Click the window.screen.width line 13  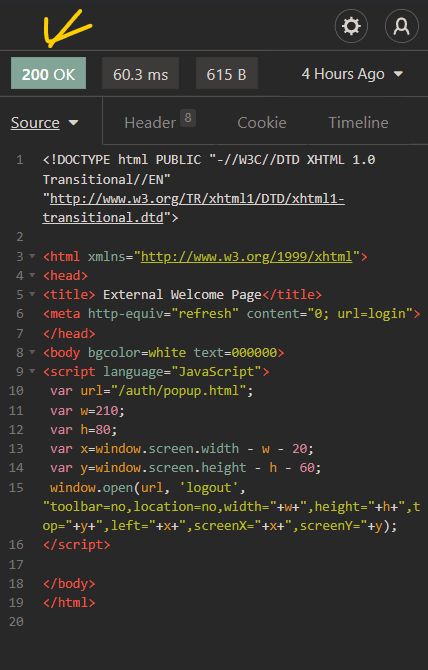coord(182,449)
